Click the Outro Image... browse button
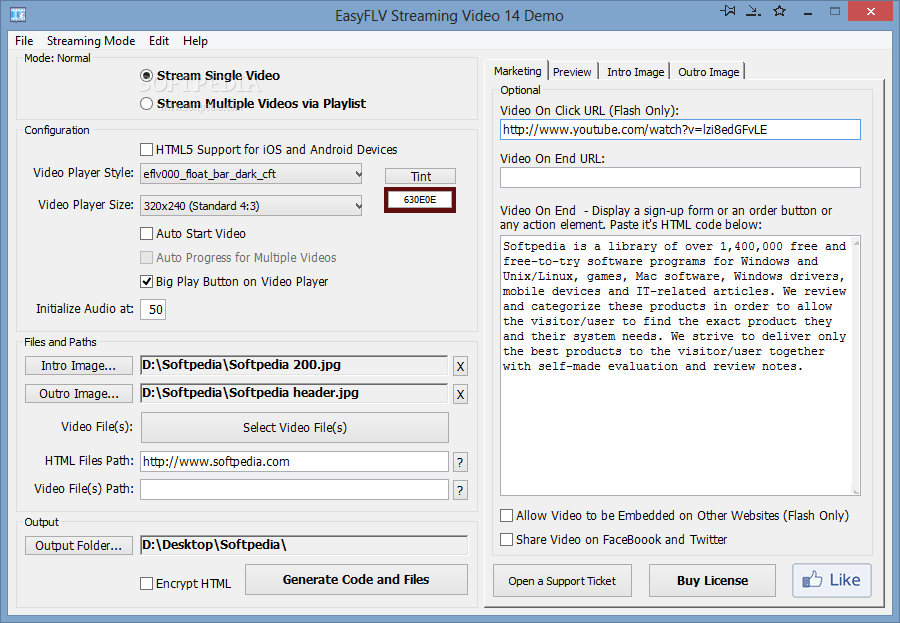 pos(79,394)
